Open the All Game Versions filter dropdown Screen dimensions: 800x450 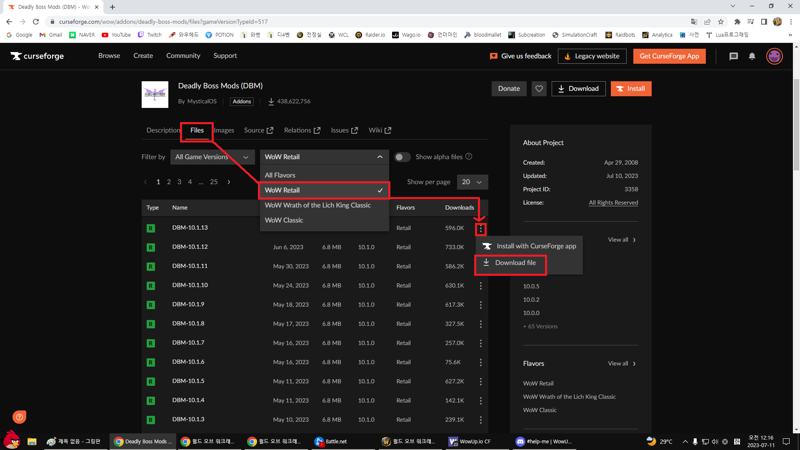pyautogui.click(x=212, y=157)
